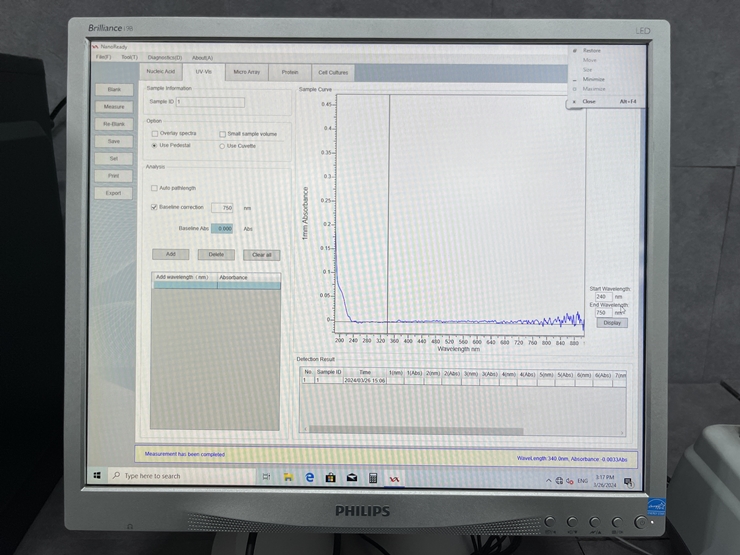Select the Use Cuvette radio button
The height and width of the screenshot is (555, 740).
[221, 146]
